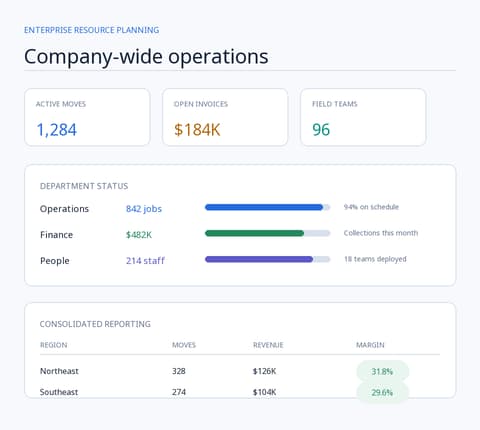
Task: Select the Operations department row label
Action: (64, 209)
